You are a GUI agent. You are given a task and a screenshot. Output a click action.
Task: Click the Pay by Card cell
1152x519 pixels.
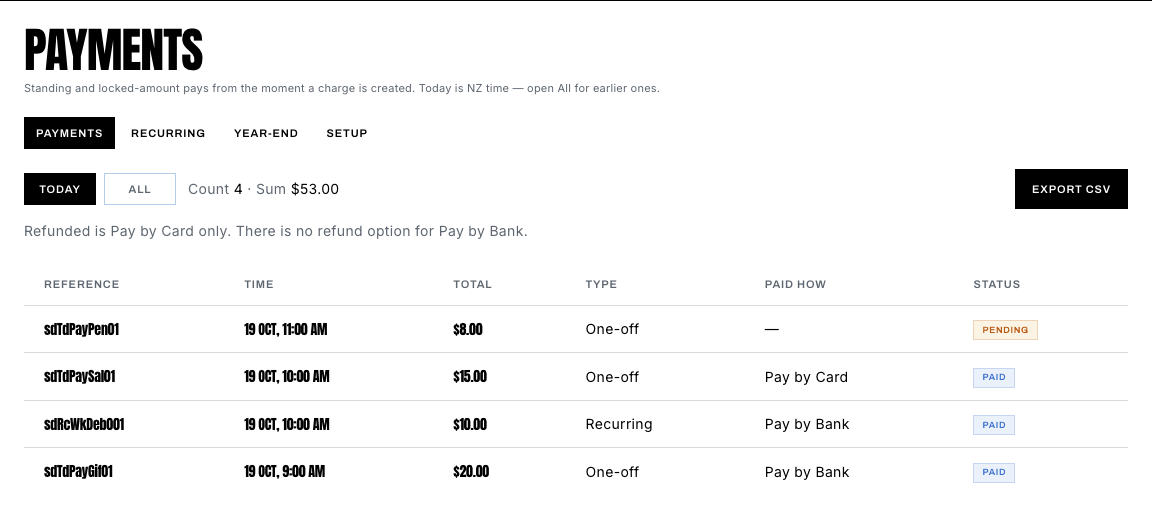tap(806, 377)
